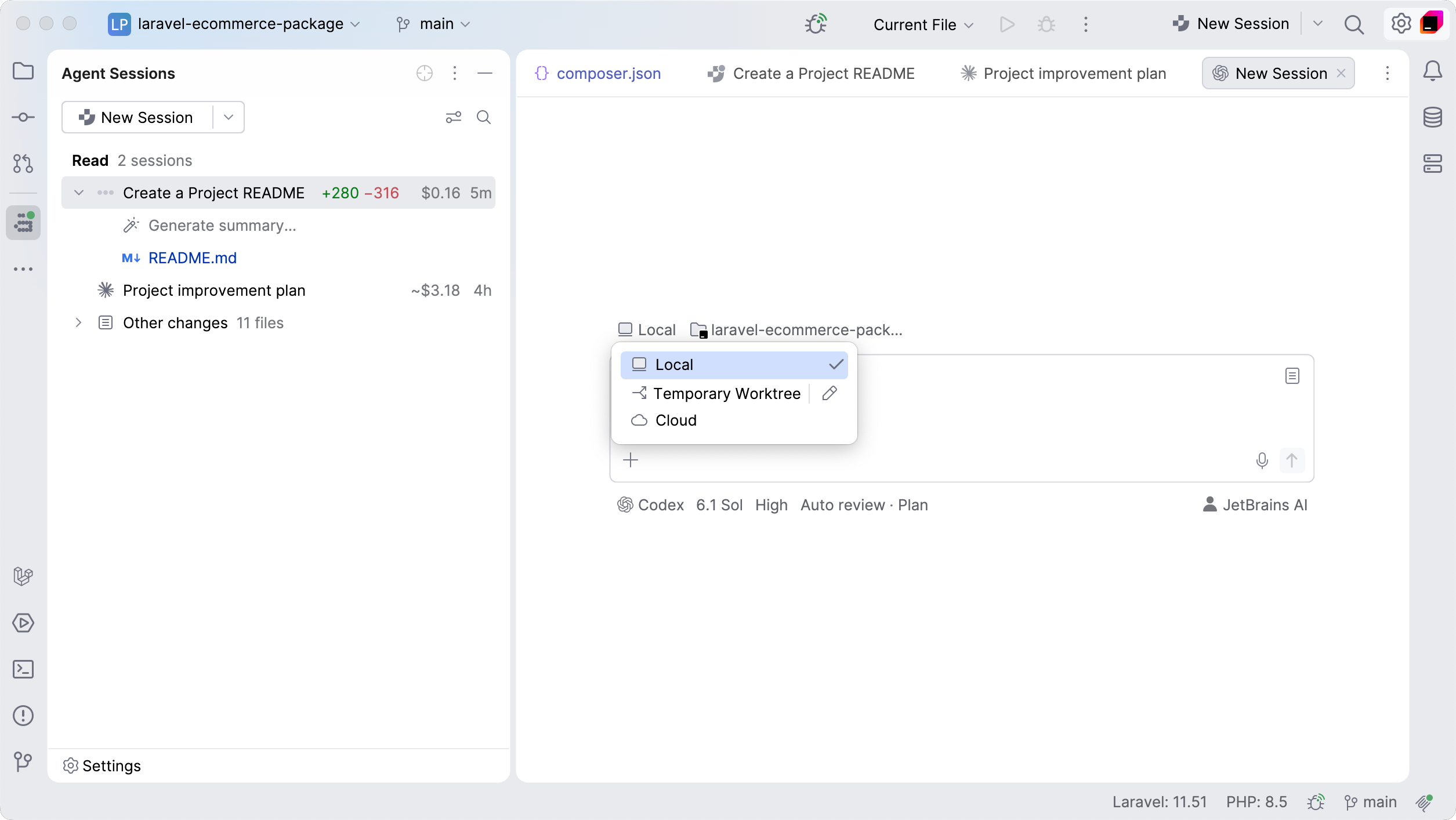
Task: Open the Agent Sessions sidebar icon
Action: click(x=23, y=223)
